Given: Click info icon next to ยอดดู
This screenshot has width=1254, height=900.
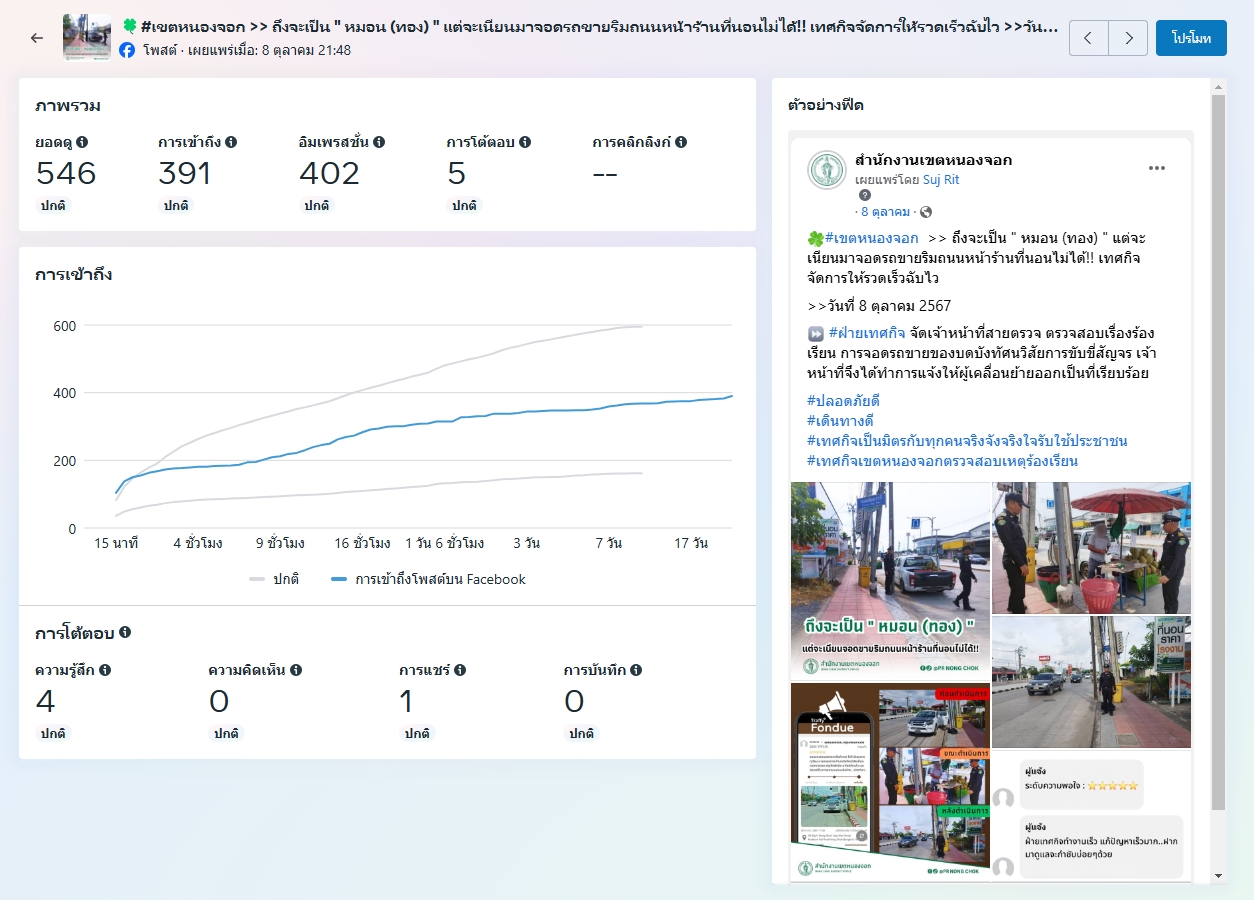Looking at the screenshot, I should click(82, 142).
